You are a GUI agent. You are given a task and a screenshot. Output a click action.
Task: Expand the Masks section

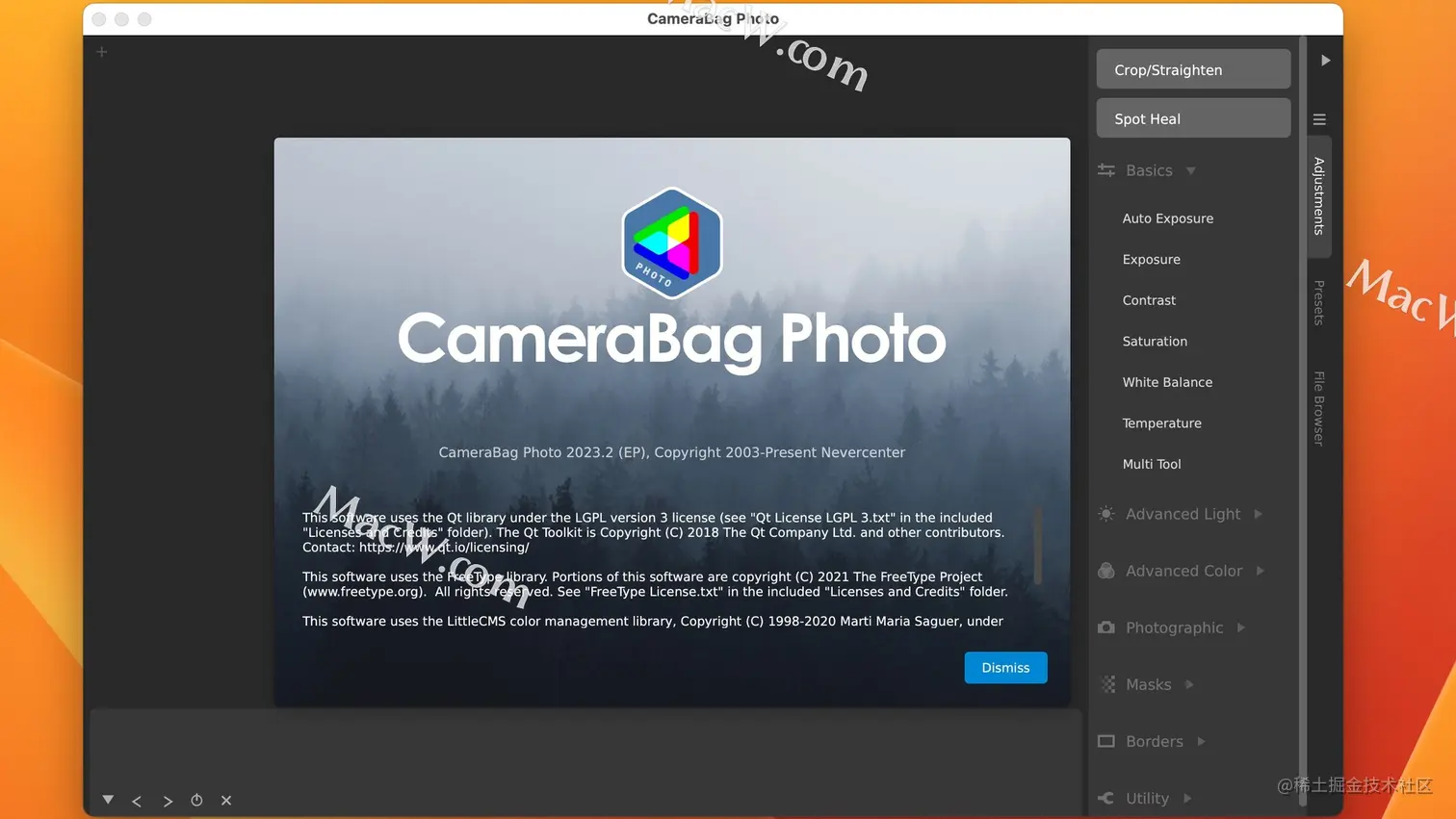pos(1189,684)
